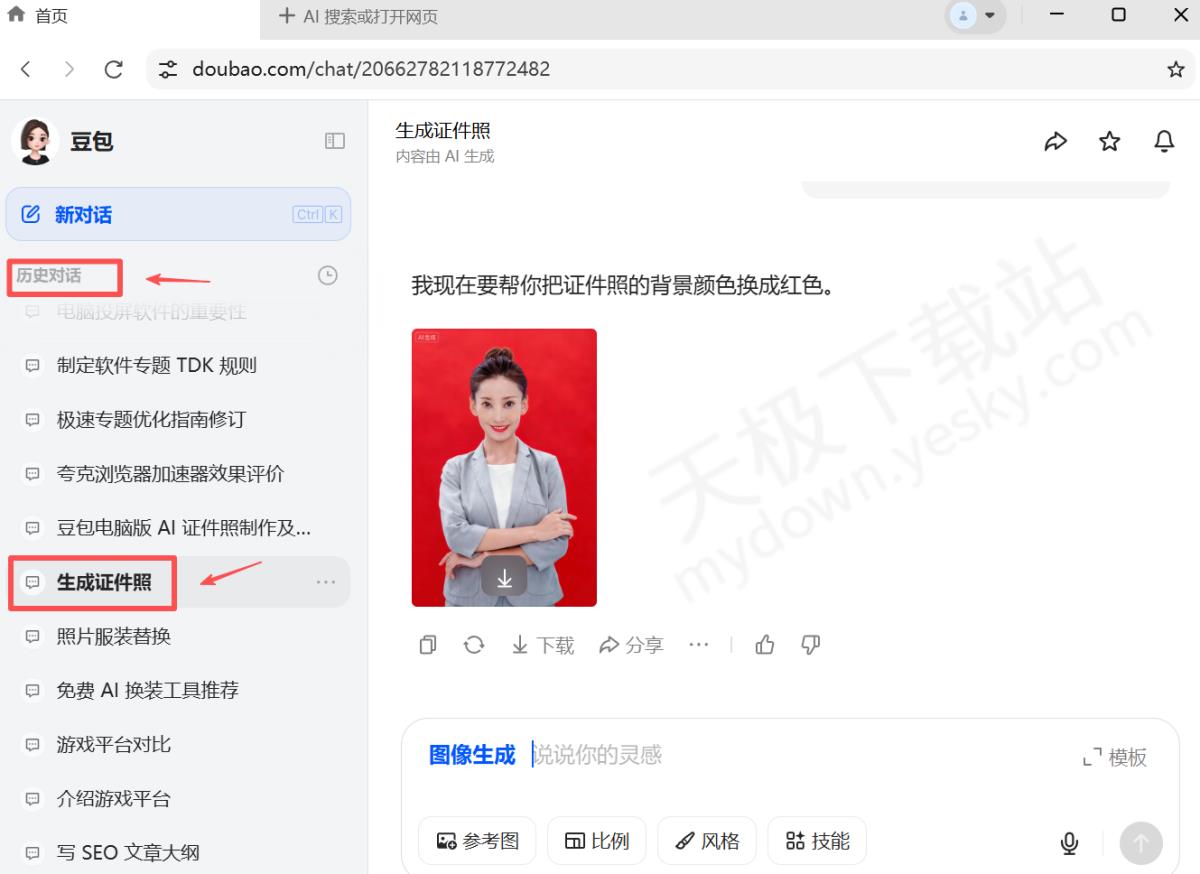This screenshot has height=874, width=1200.
Task: Expand the profile dropdown in title bar
Action: [x=975, y=16]
